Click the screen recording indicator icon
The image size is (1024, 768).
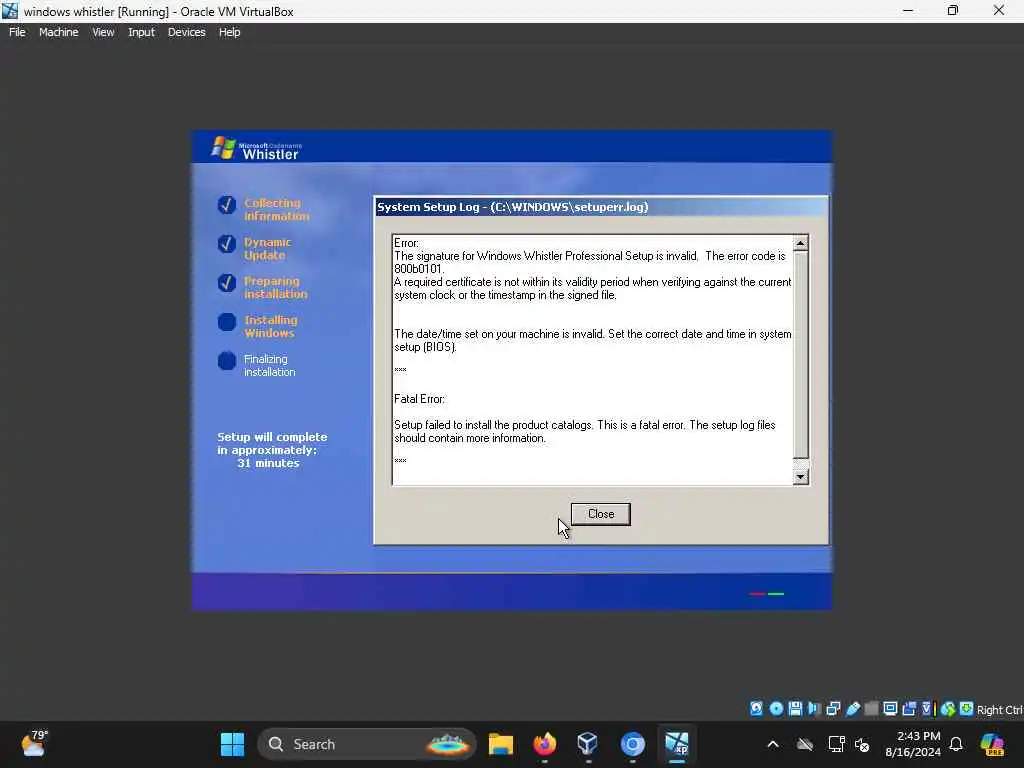click(x=909, y=709)
